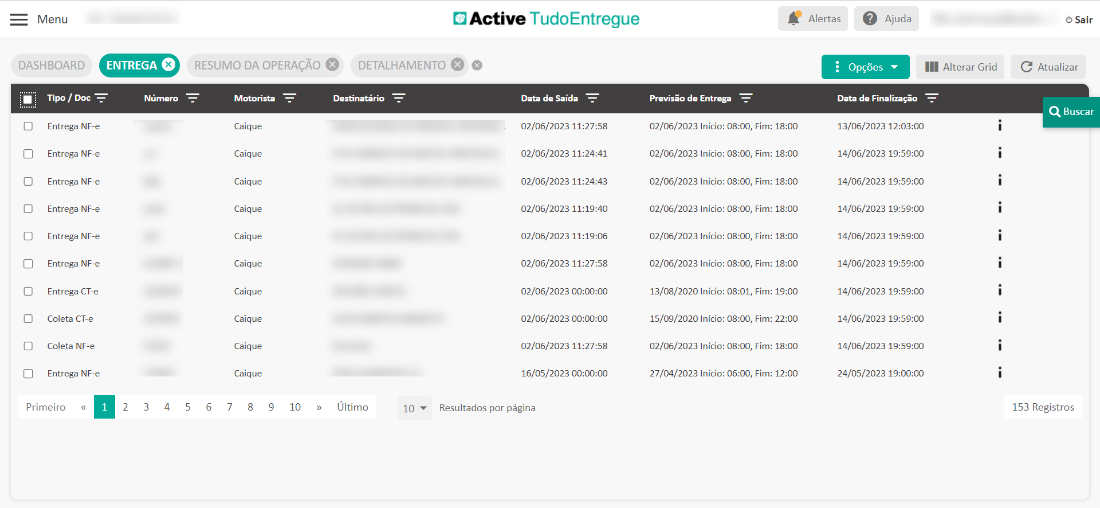Click small close-all icon after DETALHAMENTO
Viewport: 1100px width, 508px height.
tap(477, 65)
